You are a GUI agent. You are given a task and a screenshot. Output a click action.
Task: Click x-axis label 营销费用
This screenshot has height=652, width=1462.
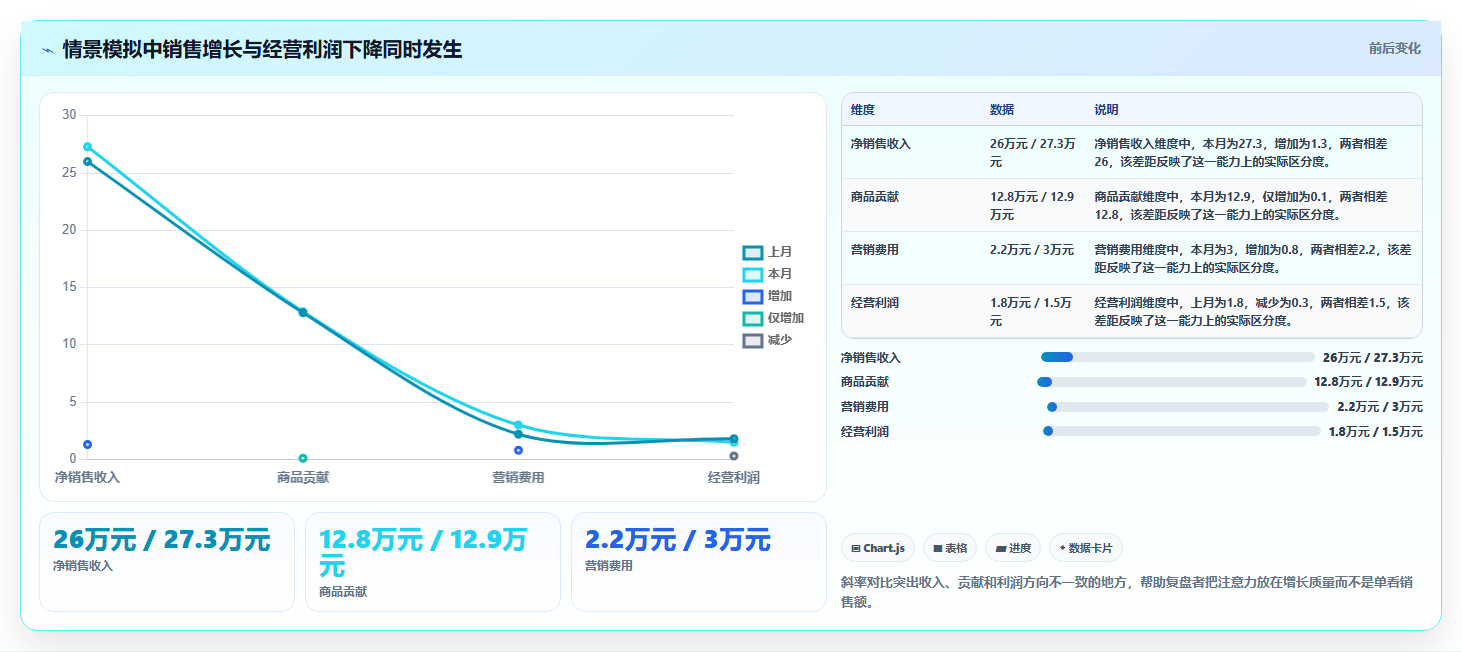[518, 477]
